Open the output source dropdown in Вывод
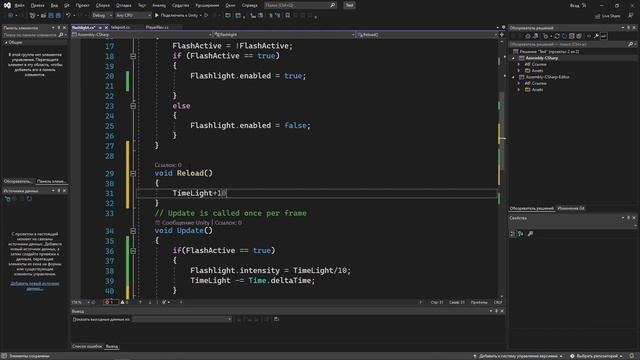This screenshot has width=640, height=360. tap(182, 319)
